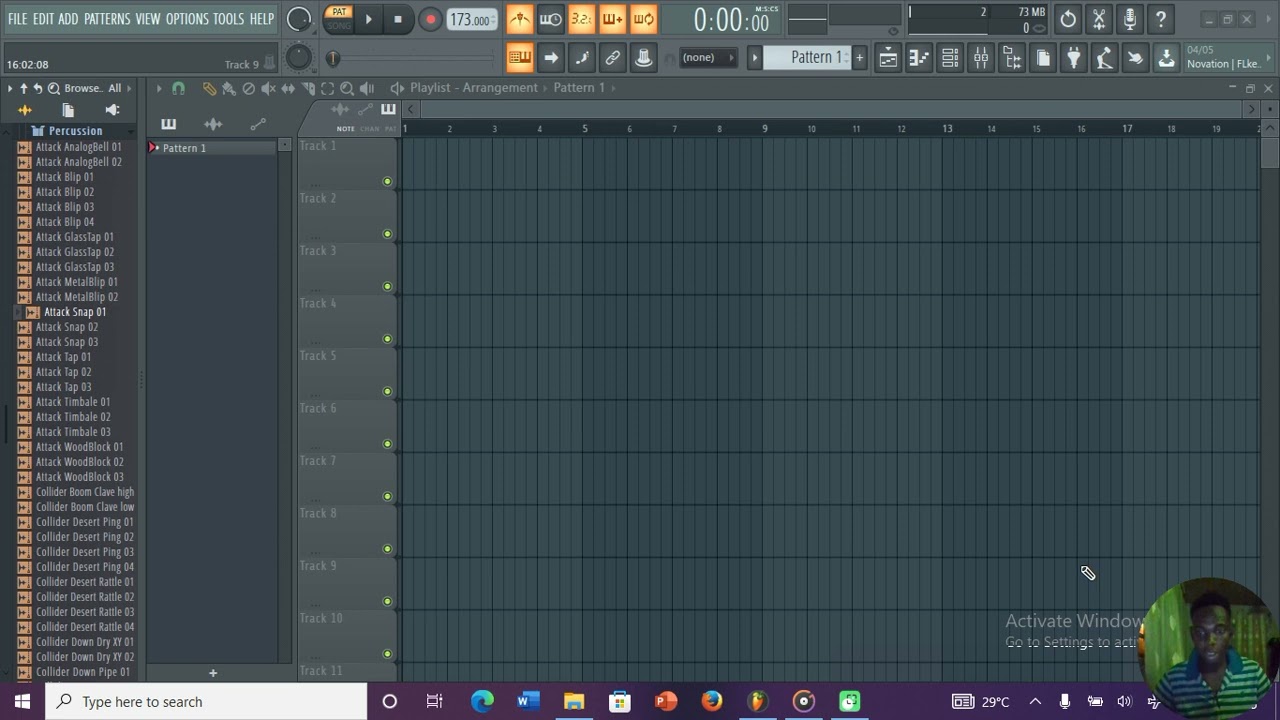Open the ADD menu
The height and width of the screenshot is (720, 1280).
pyautogui.click(x=68, y=19)
